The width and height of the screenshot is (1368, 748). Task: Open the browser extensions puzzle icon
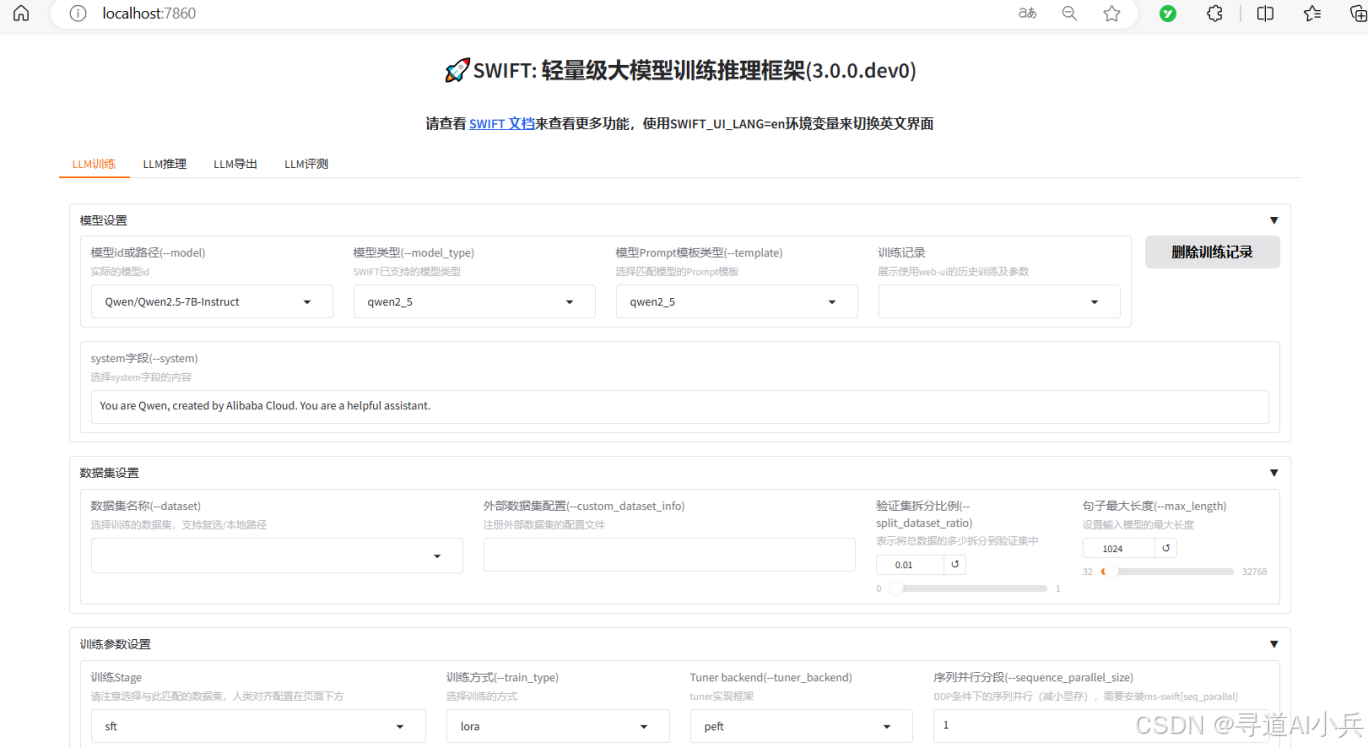coord(1214,13)
